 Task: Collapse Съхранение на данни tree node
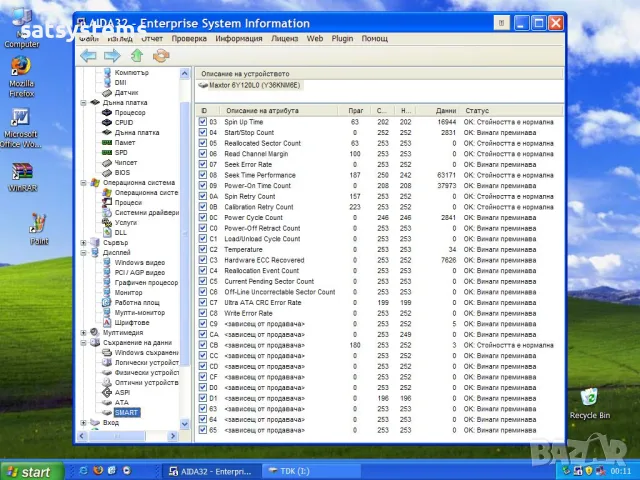(84, 342)
